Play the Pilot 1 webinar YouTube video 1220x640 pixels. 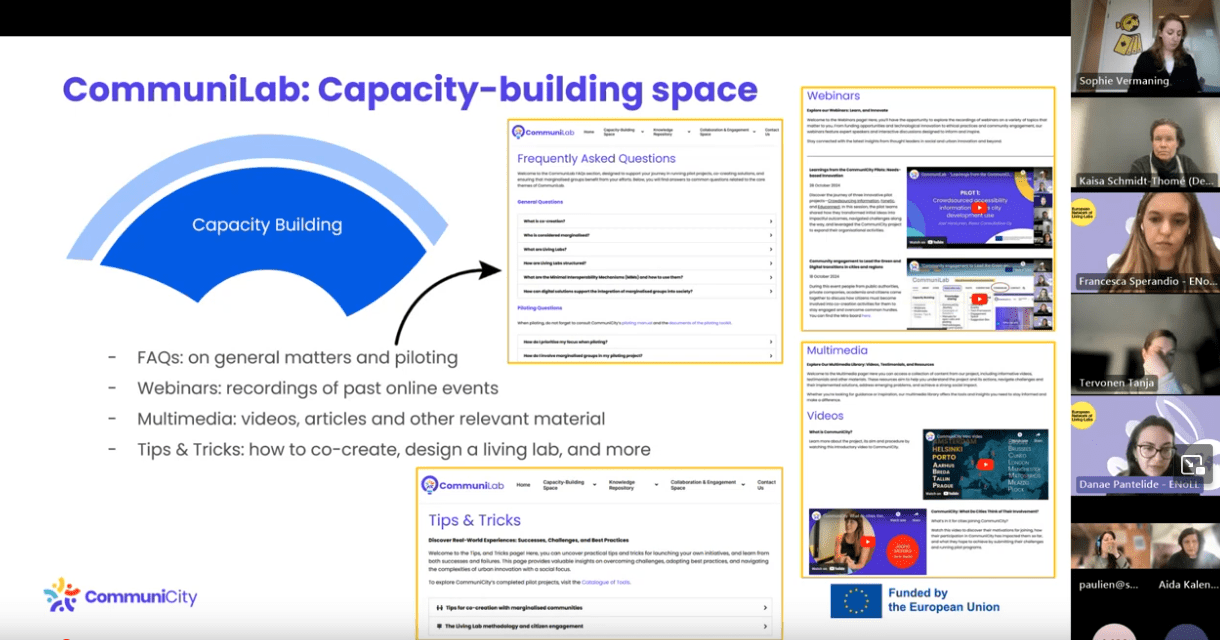pyautogui.click(x=979, y=209)
